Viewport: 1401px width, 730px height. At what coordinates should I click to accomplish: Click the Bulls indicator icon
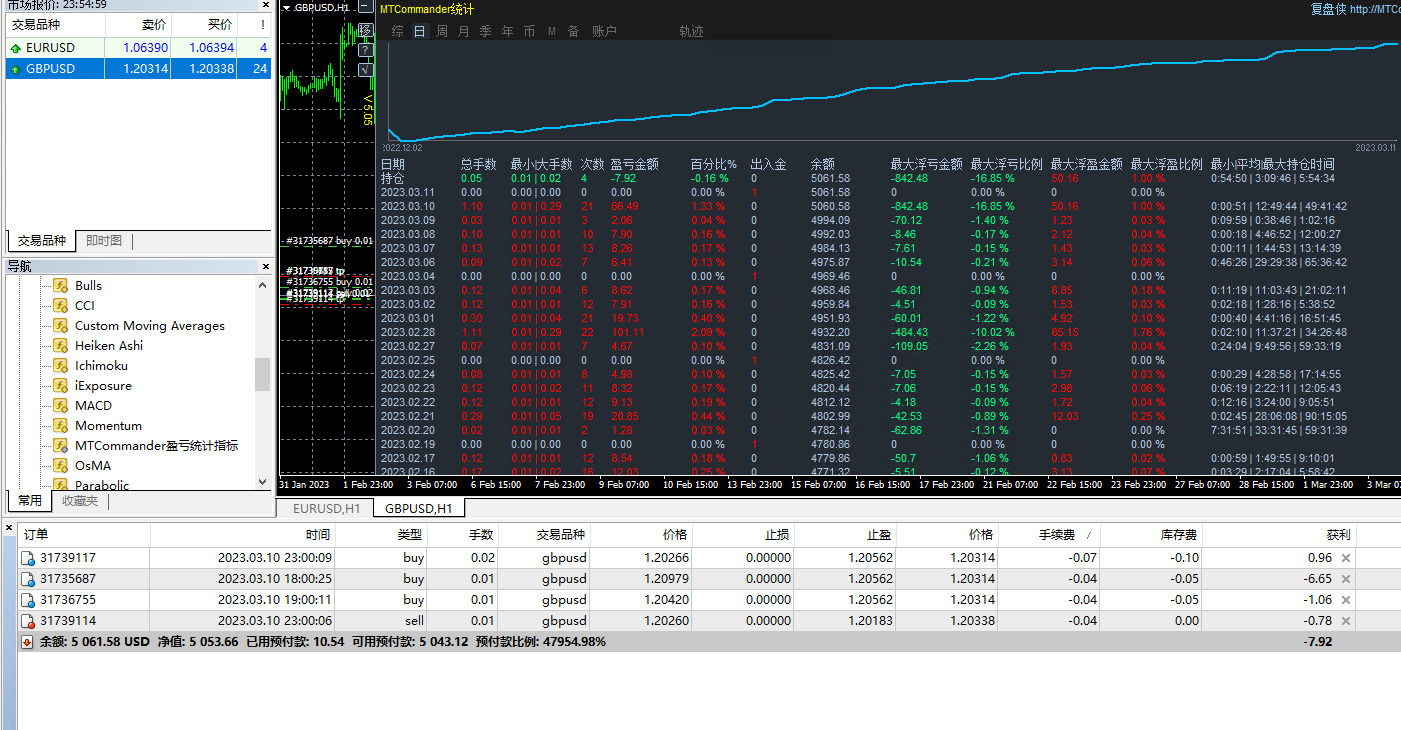(x=60, y=286)
